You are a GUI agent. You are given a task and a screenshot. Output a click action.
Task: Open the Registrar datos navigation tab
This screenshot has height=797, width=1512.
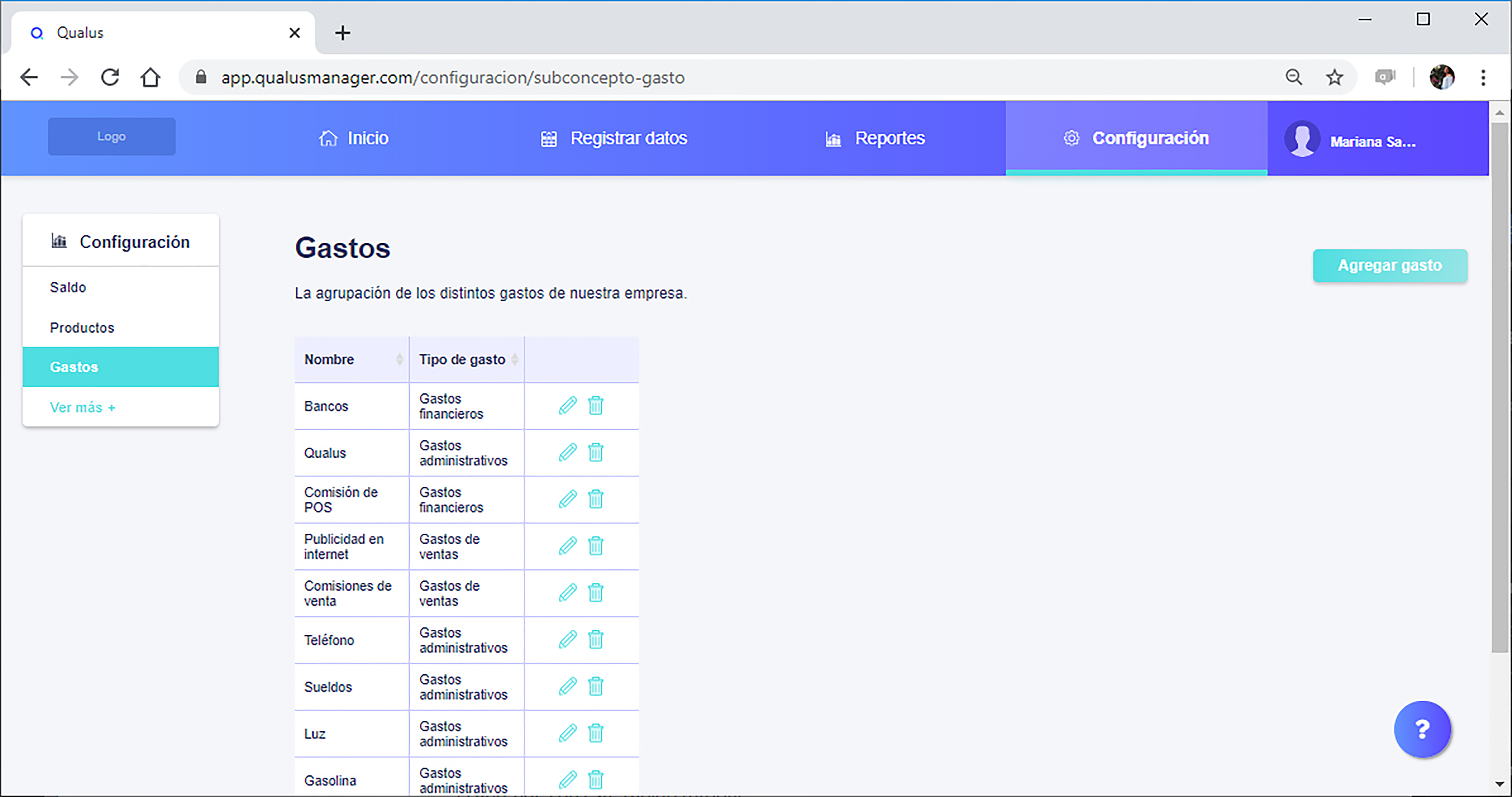click(x=613, y=138)
